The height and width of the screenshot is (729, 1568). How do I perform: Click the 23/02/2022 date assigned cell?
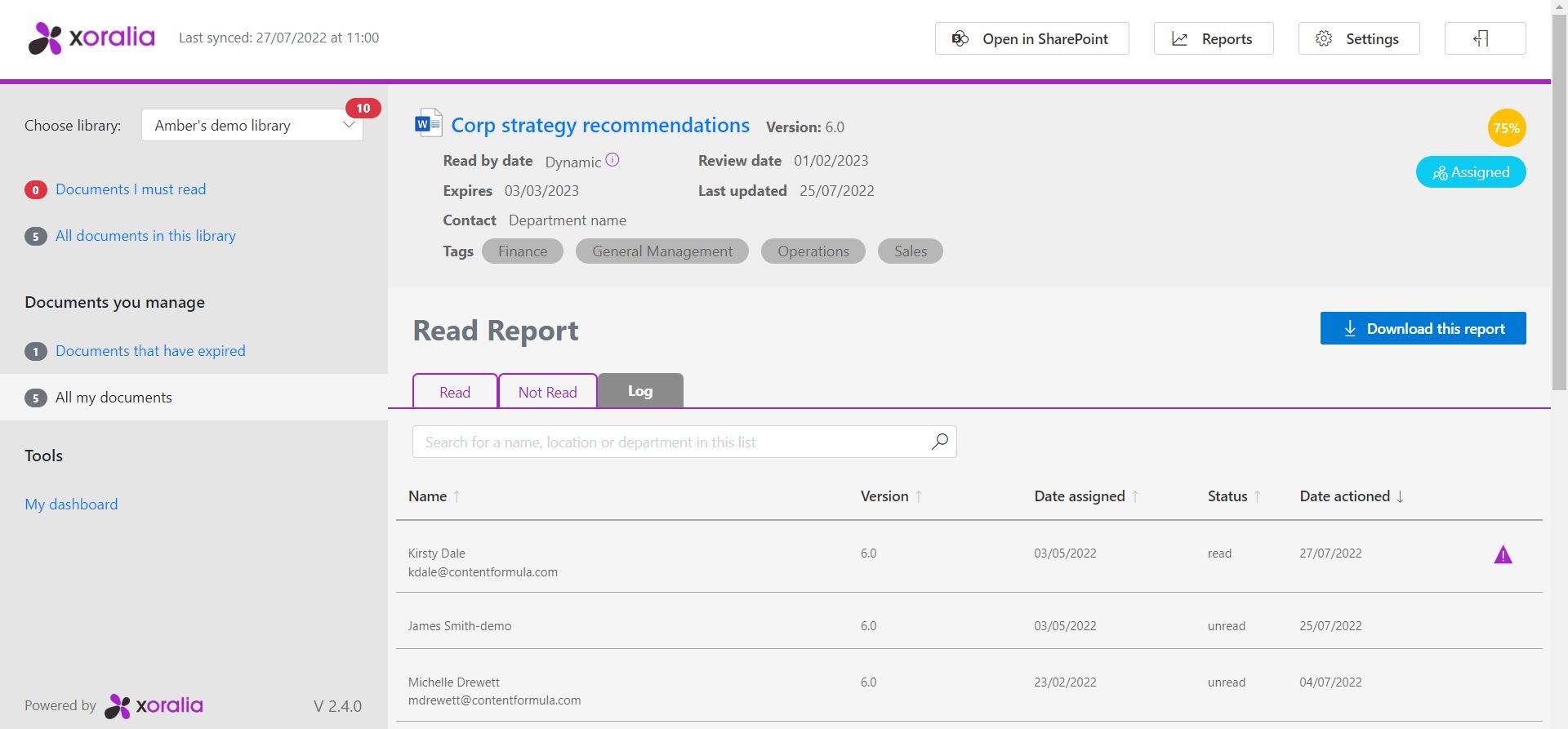click(x=1065, y=682)
